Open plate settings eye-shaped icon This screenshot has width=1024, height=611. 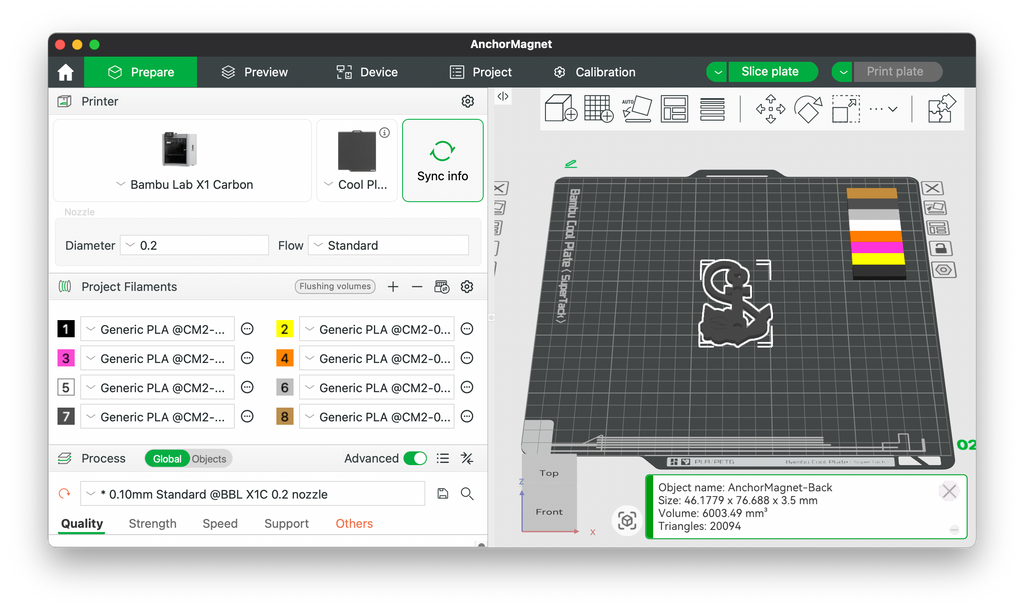943,270
